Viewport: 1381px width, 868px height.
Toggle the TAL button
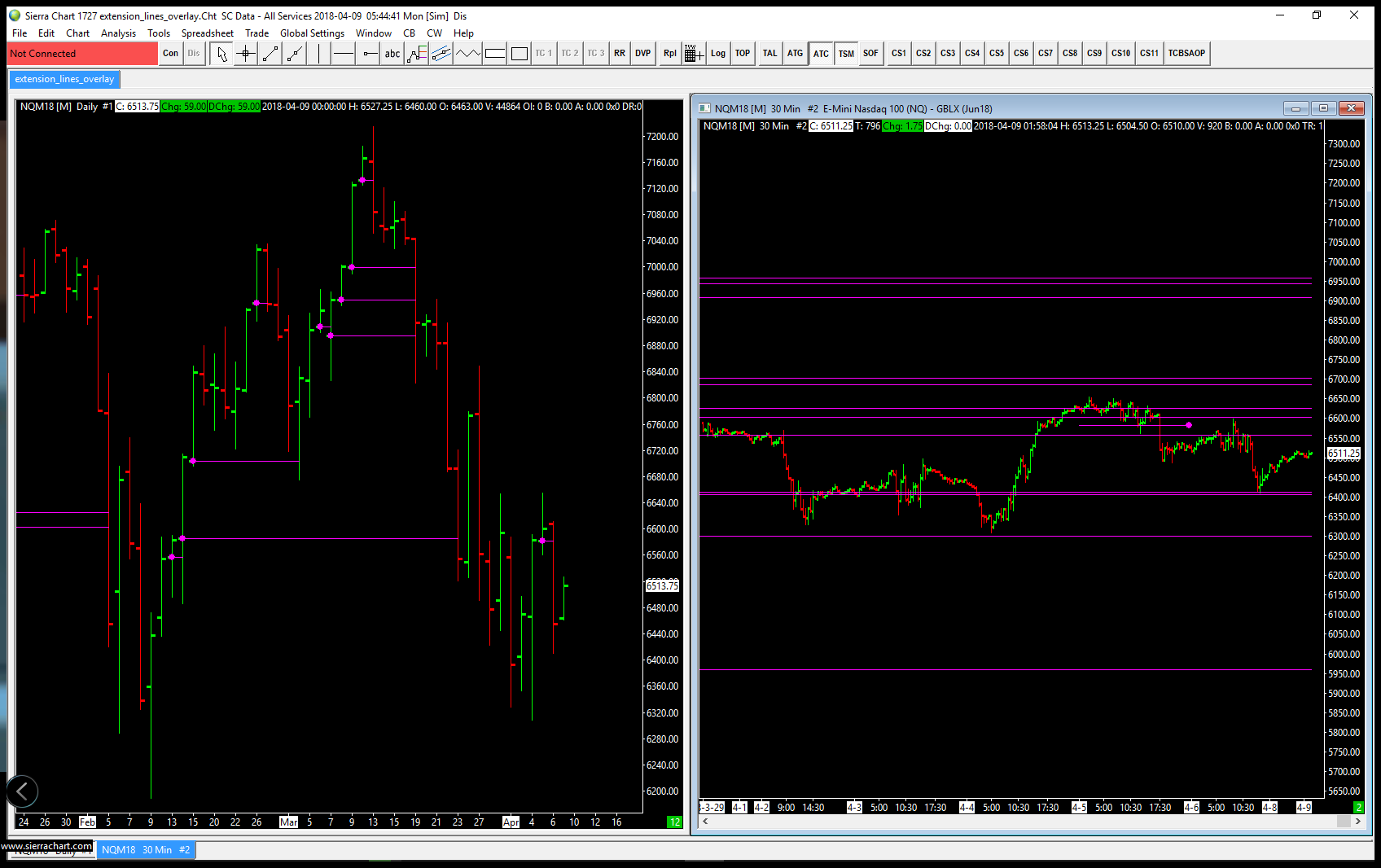(x=769, y=54)
